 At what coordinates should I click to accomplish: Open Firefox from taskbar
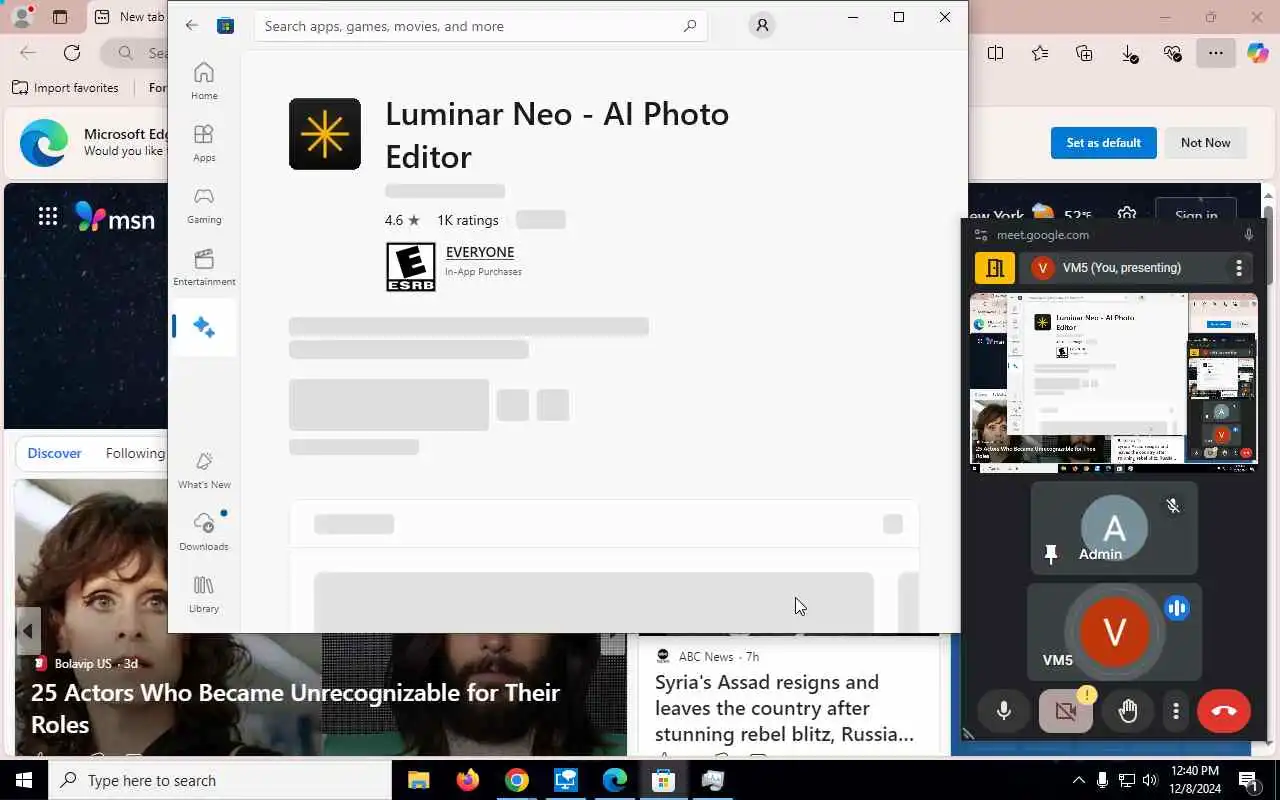(x=467, y=780)
